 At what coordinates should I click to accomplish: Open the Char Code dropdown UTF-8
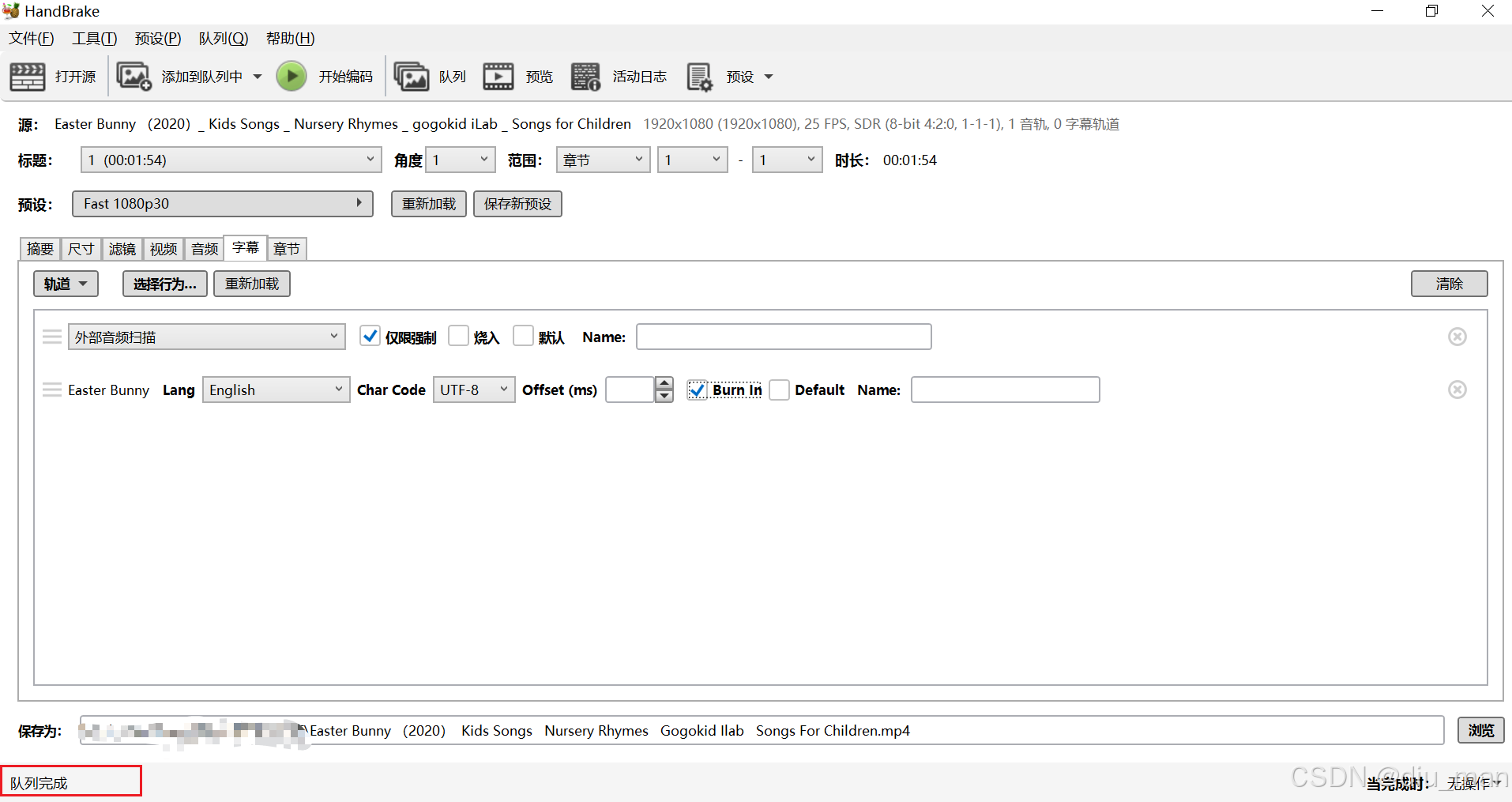[474, 390]
